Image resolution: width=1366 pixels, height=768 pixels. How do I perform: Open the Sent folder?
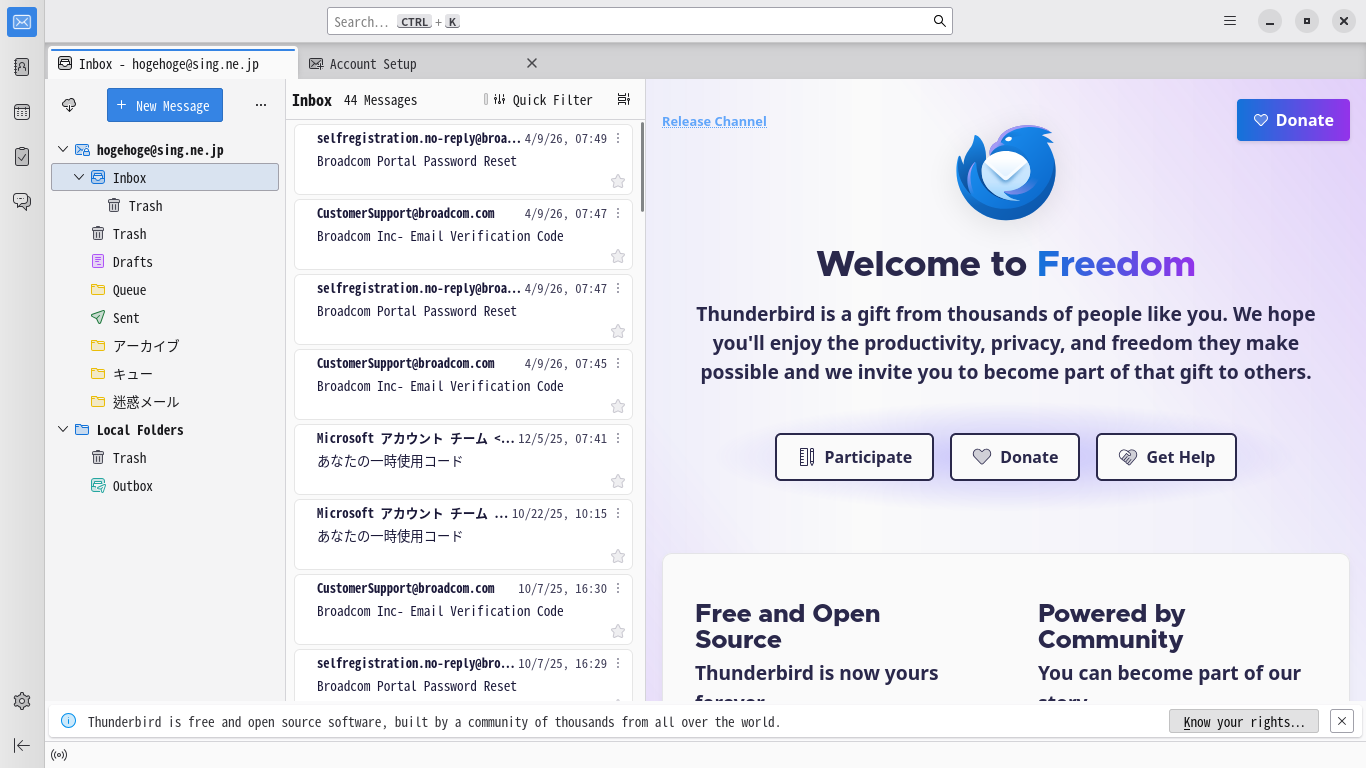point(165,317)
